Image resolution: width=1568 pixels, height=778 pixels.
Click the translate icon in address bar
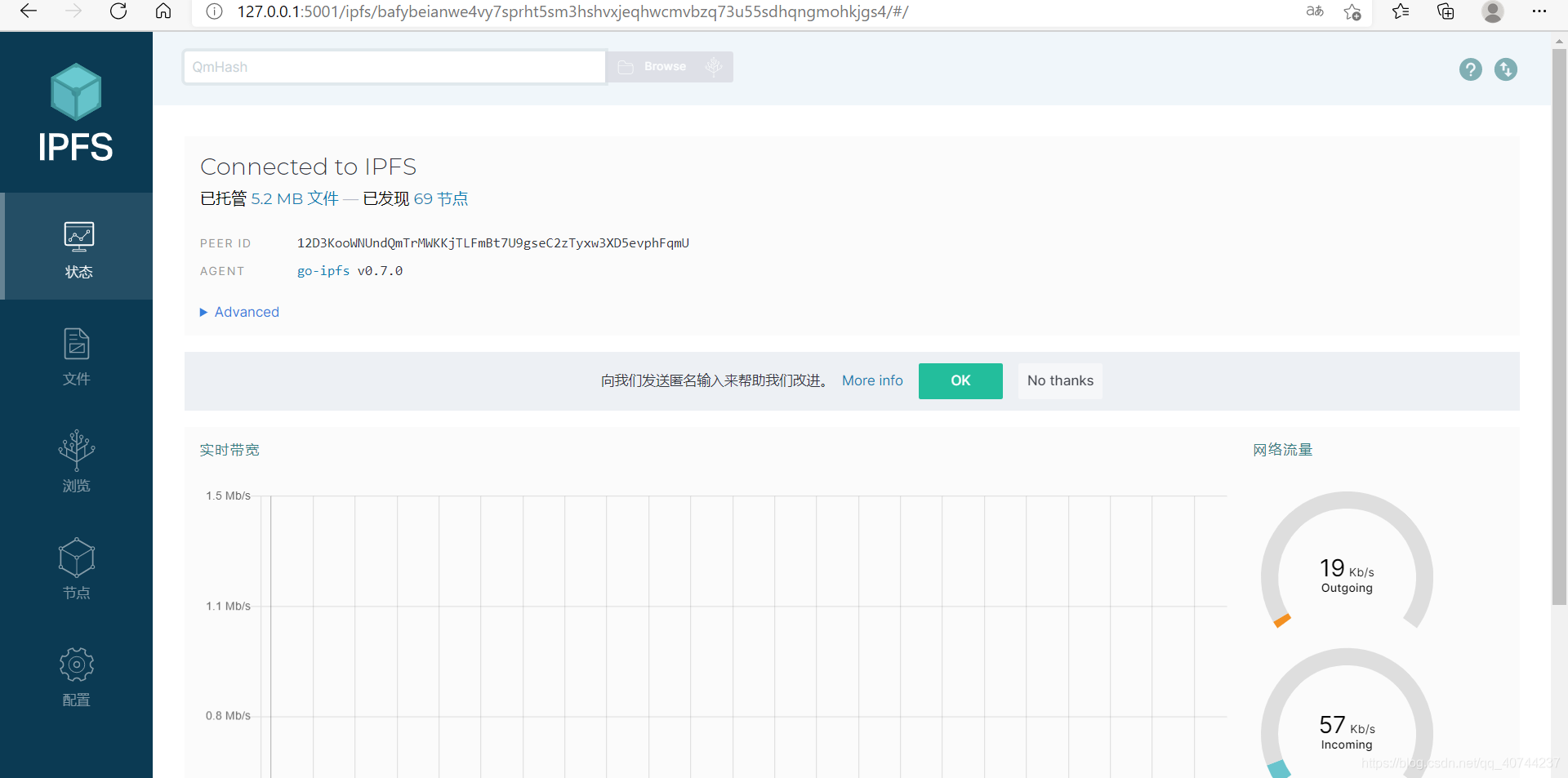click(1315, 11)
